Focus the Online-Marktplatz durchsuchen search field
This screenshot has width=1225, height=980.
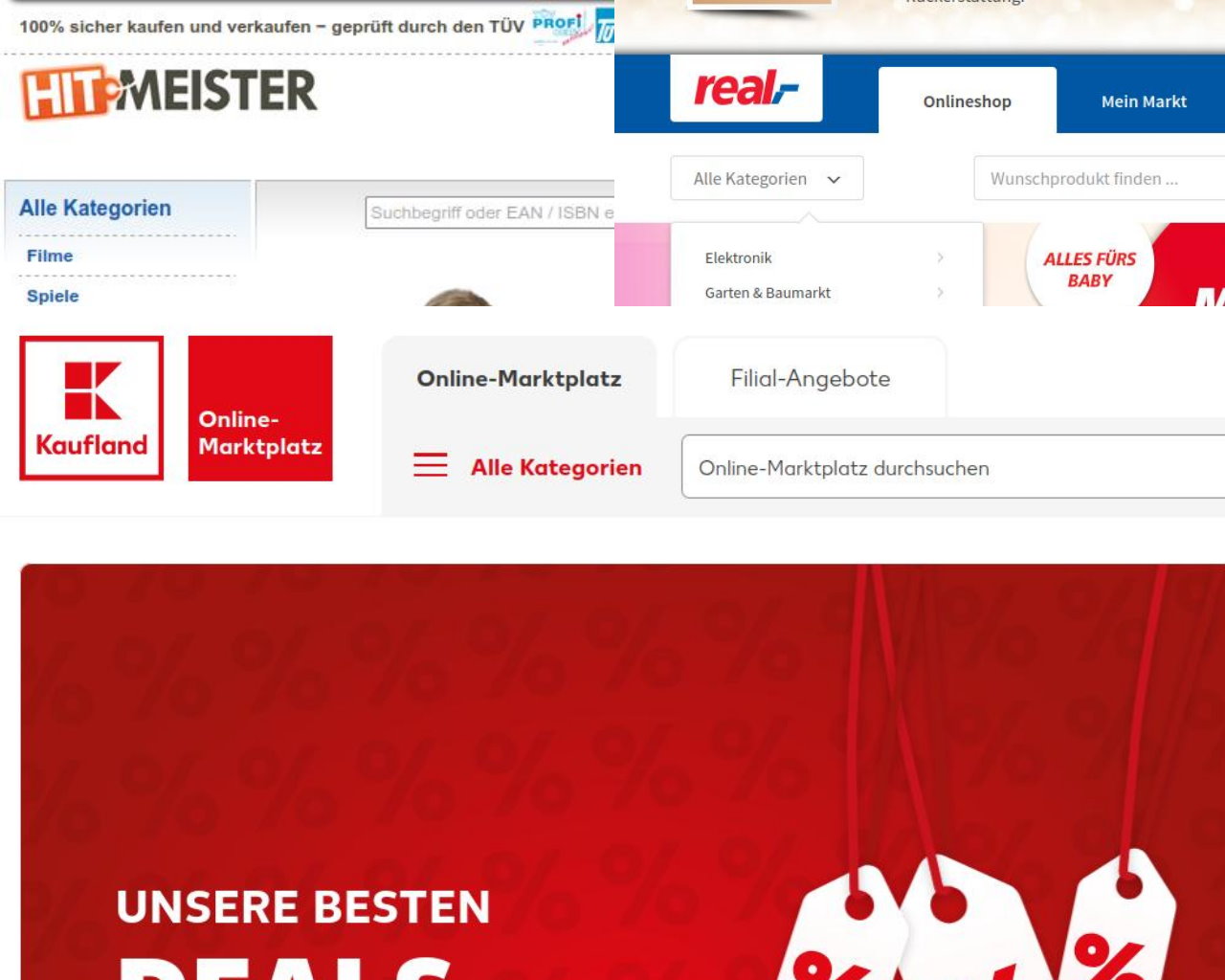click(x=953, y=467)
